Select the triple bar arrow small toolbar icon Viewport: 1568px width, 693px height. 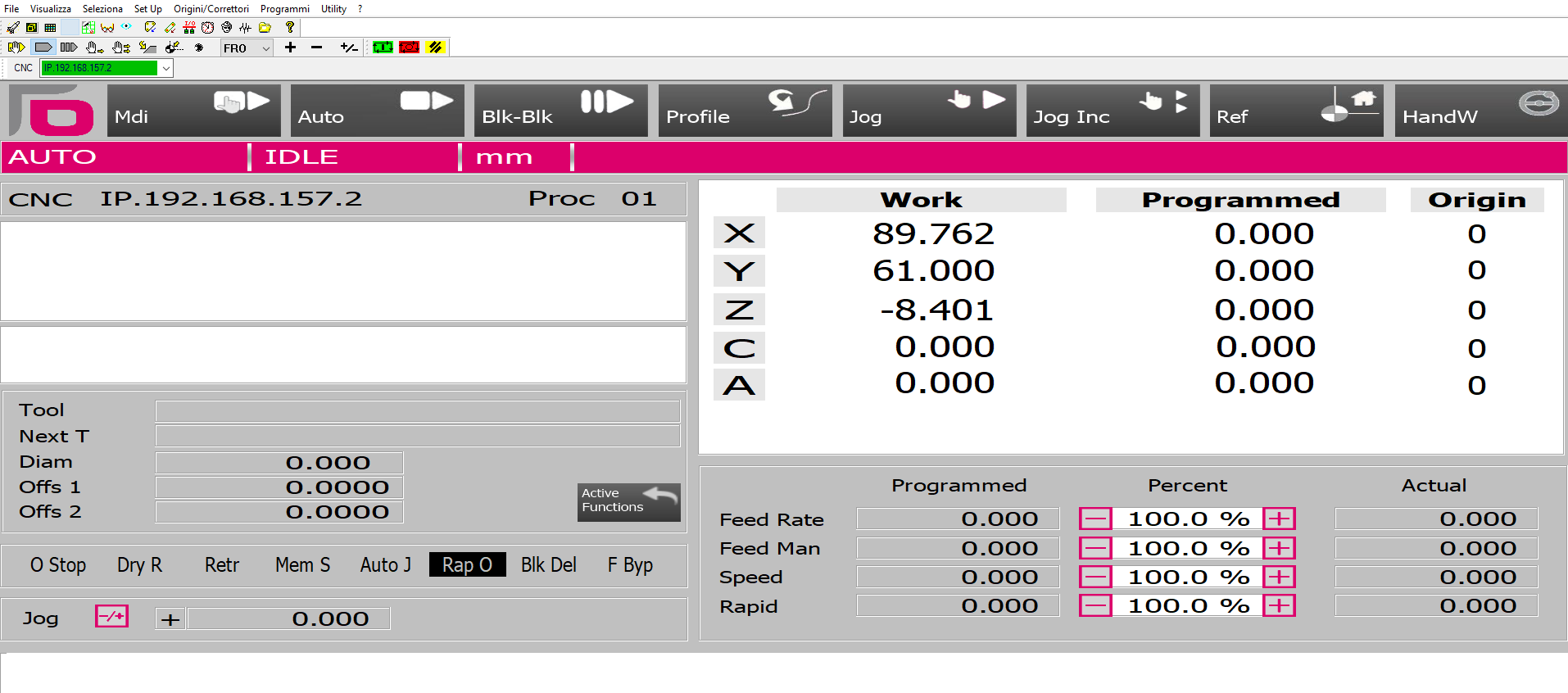(x=70, y=48)
